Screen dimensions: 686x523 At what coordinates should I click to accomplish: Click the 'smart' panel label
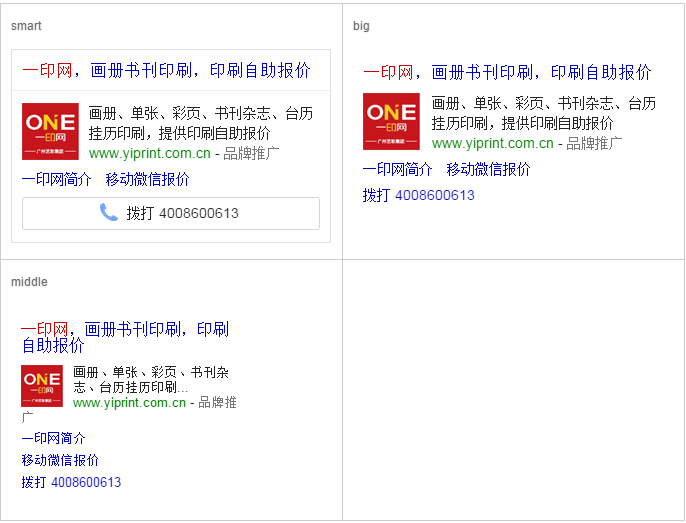pos(26,26)
